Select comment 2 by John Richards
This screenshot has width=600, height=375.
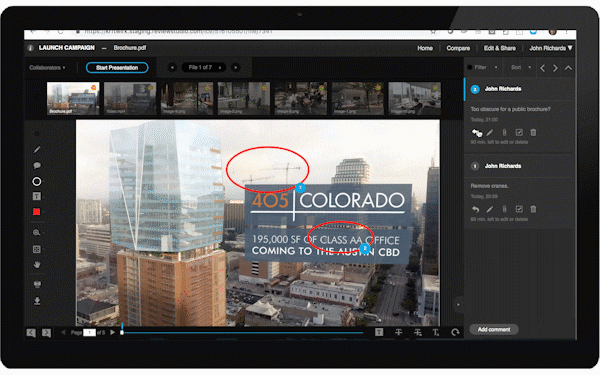click(519, 89)
